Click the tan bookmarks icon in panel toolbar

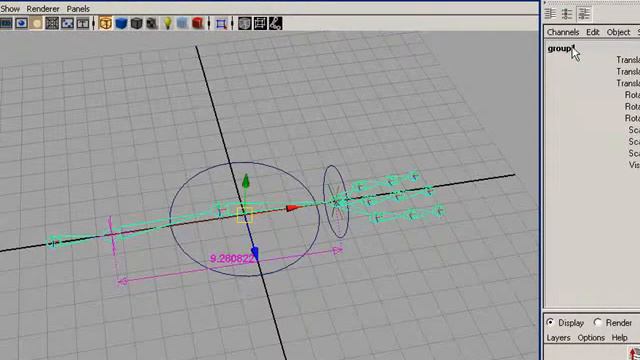coord(36,23)
